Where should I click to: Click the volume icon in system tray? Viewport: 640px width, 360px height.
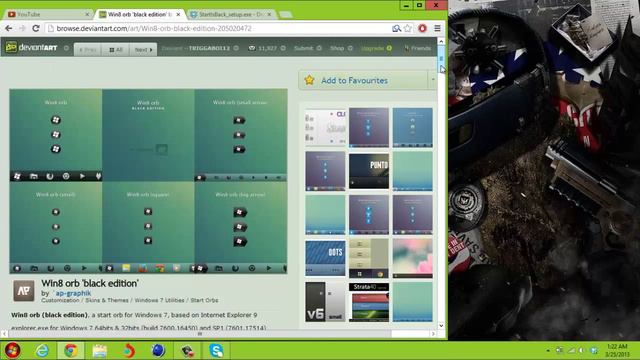click(x=582, y=351)
